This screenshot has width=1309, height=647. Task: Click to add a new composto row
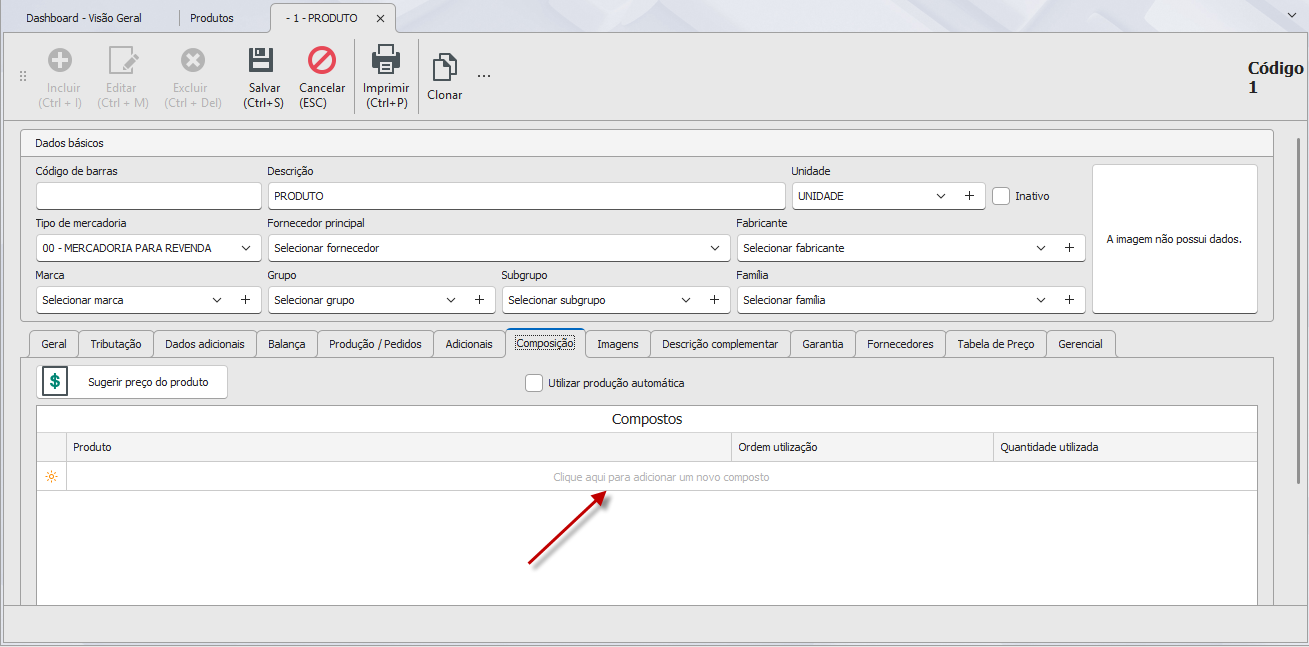pyautogui.click(x=661, y=477)
